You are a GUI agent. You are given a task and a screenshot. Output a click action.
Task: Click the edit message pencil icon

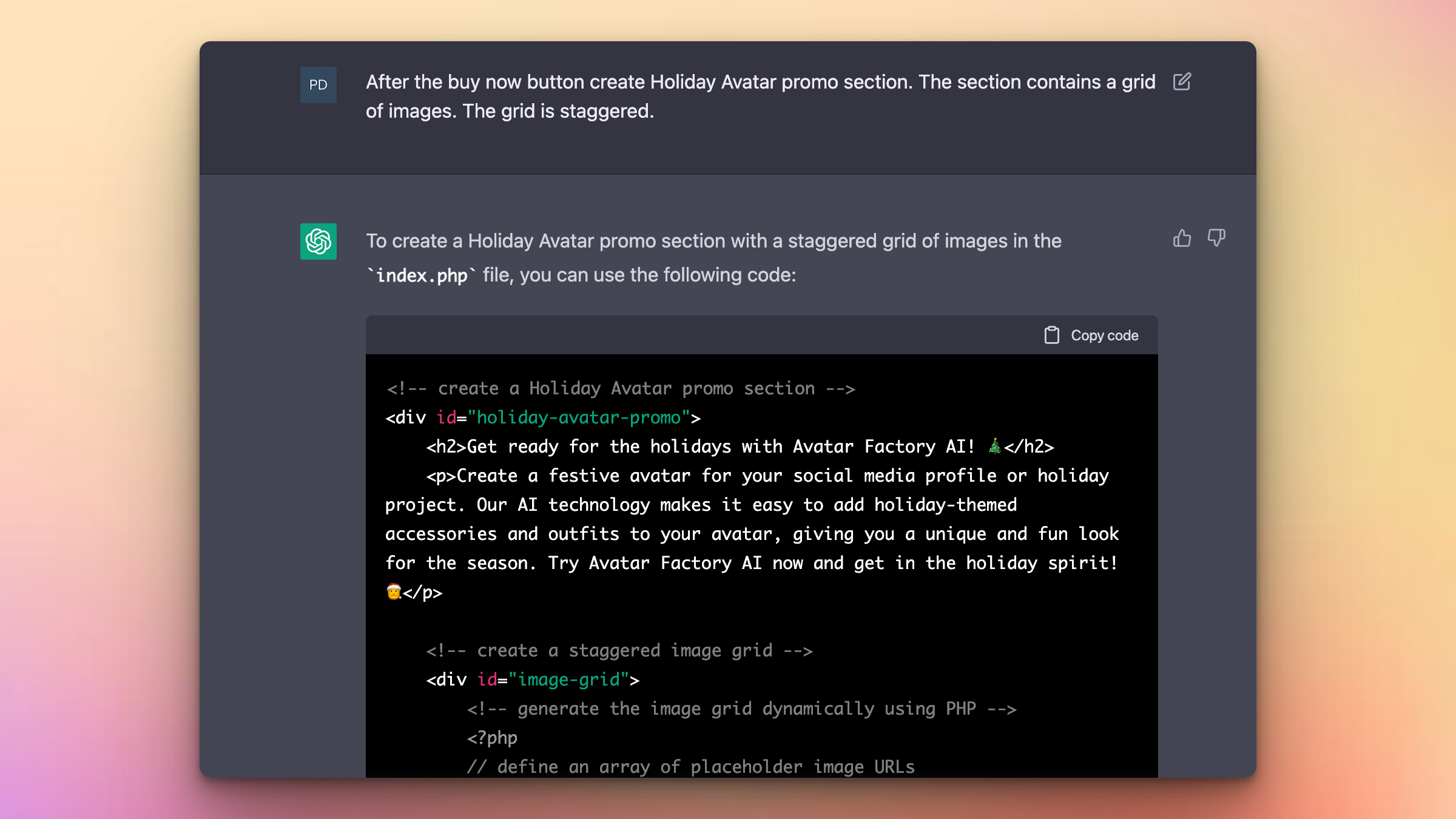pyautogui.click(x=1182, y=82)
